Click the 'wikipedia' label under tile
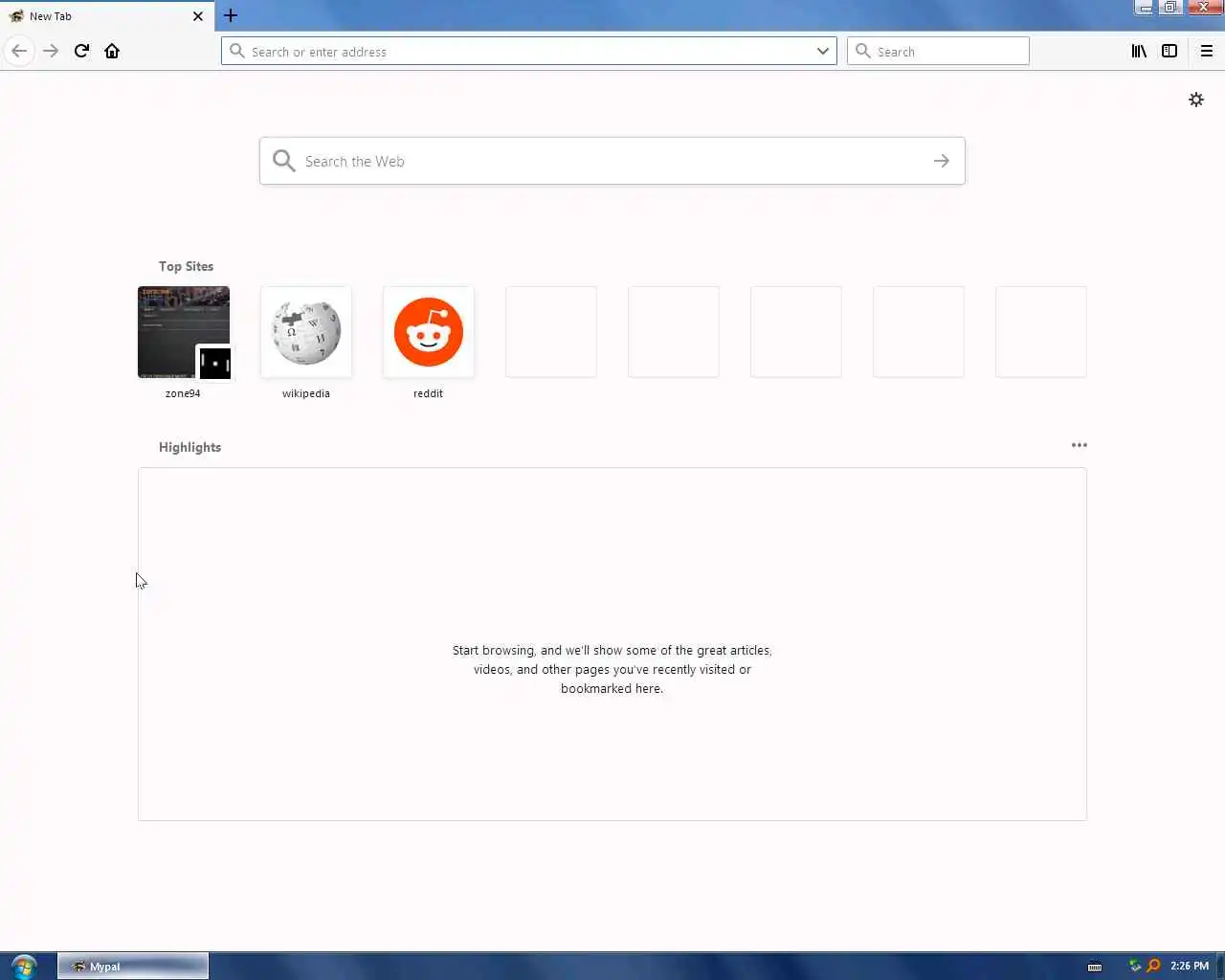The height and width of the screenshot is (980, 1225). tap(306, 393)
